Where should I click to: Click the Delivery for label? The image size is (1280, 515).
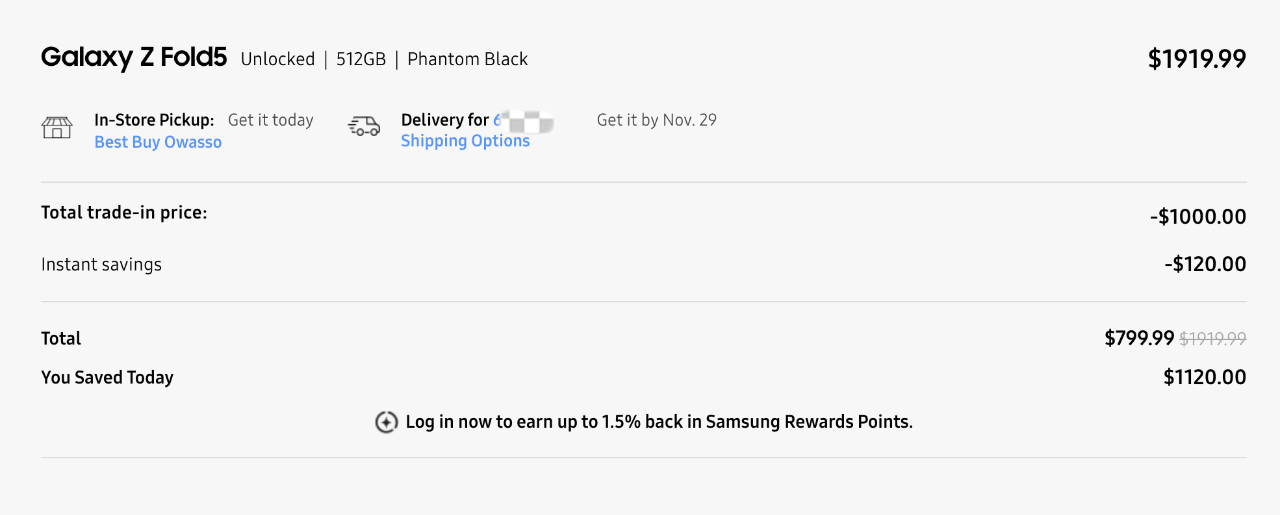click(x=445, y=120)
